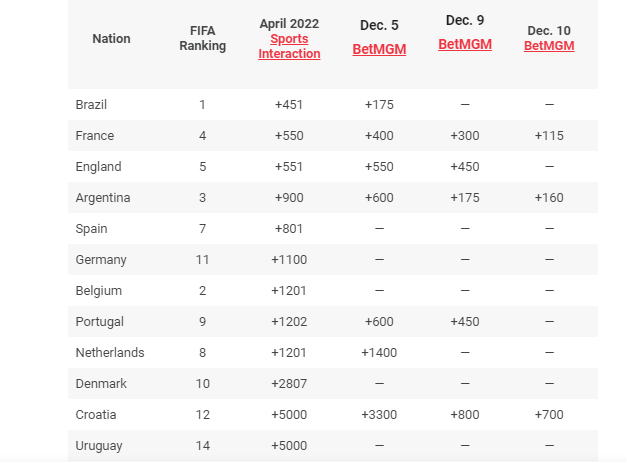627x463 pixels.
Task: Select the England nation cell
Action: point(98,167)
